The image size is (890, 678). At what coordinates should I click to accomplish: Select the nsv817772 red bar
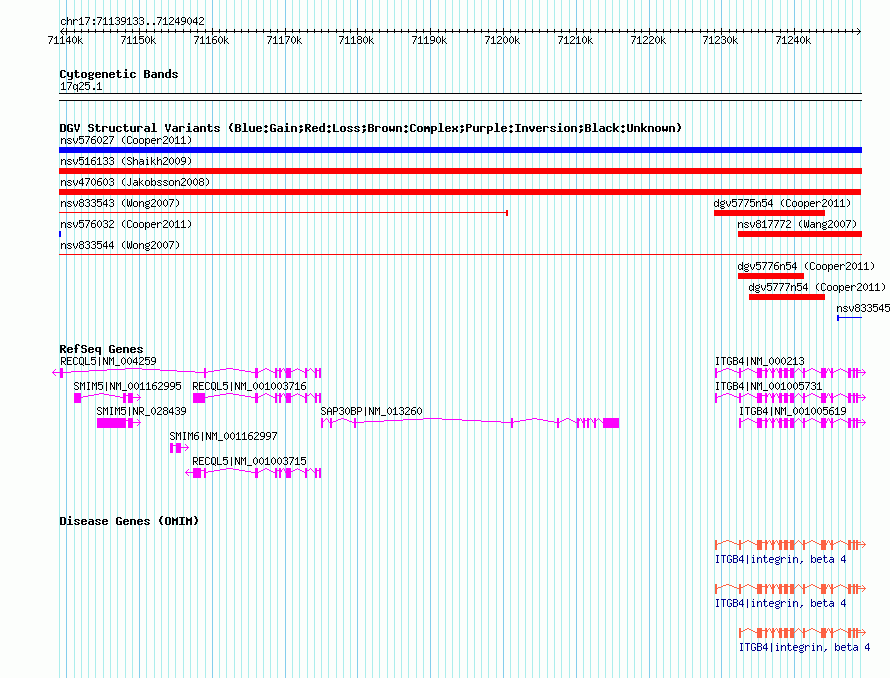[x=800, y=234]
